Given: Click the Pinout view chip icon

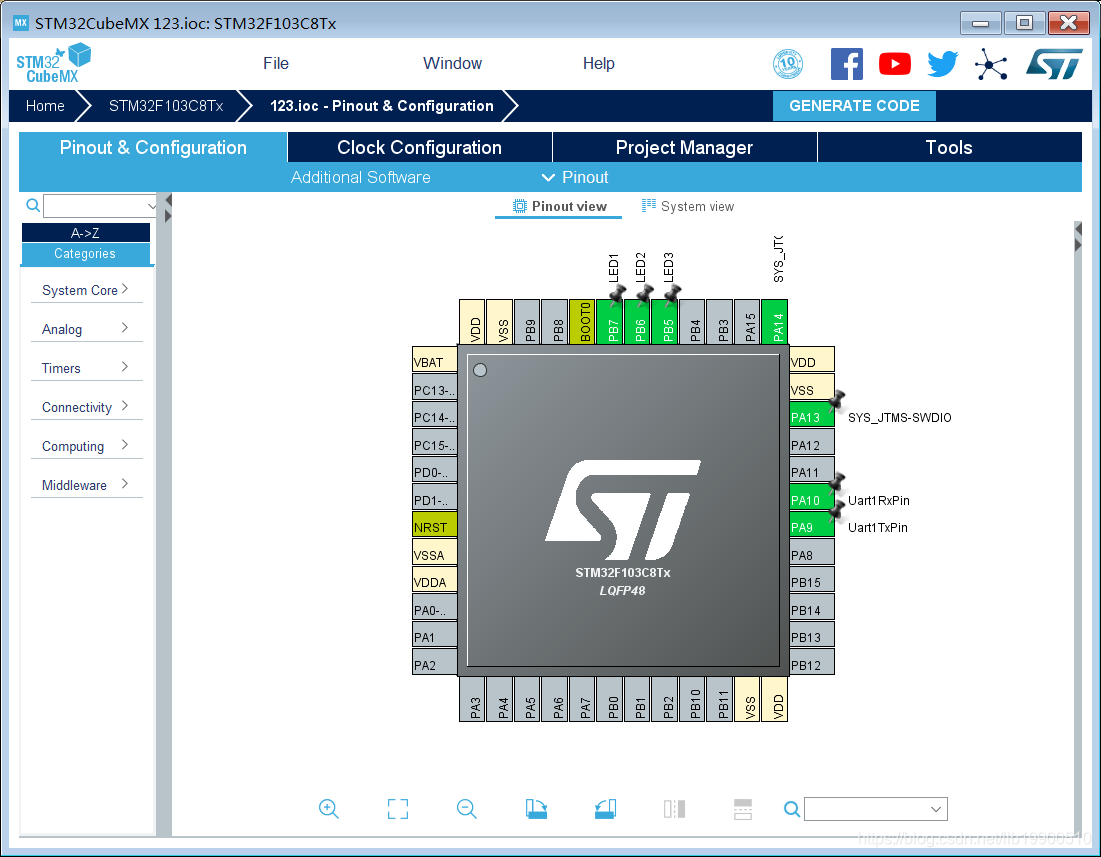Looking at the screenshot, I should [520, 206].
